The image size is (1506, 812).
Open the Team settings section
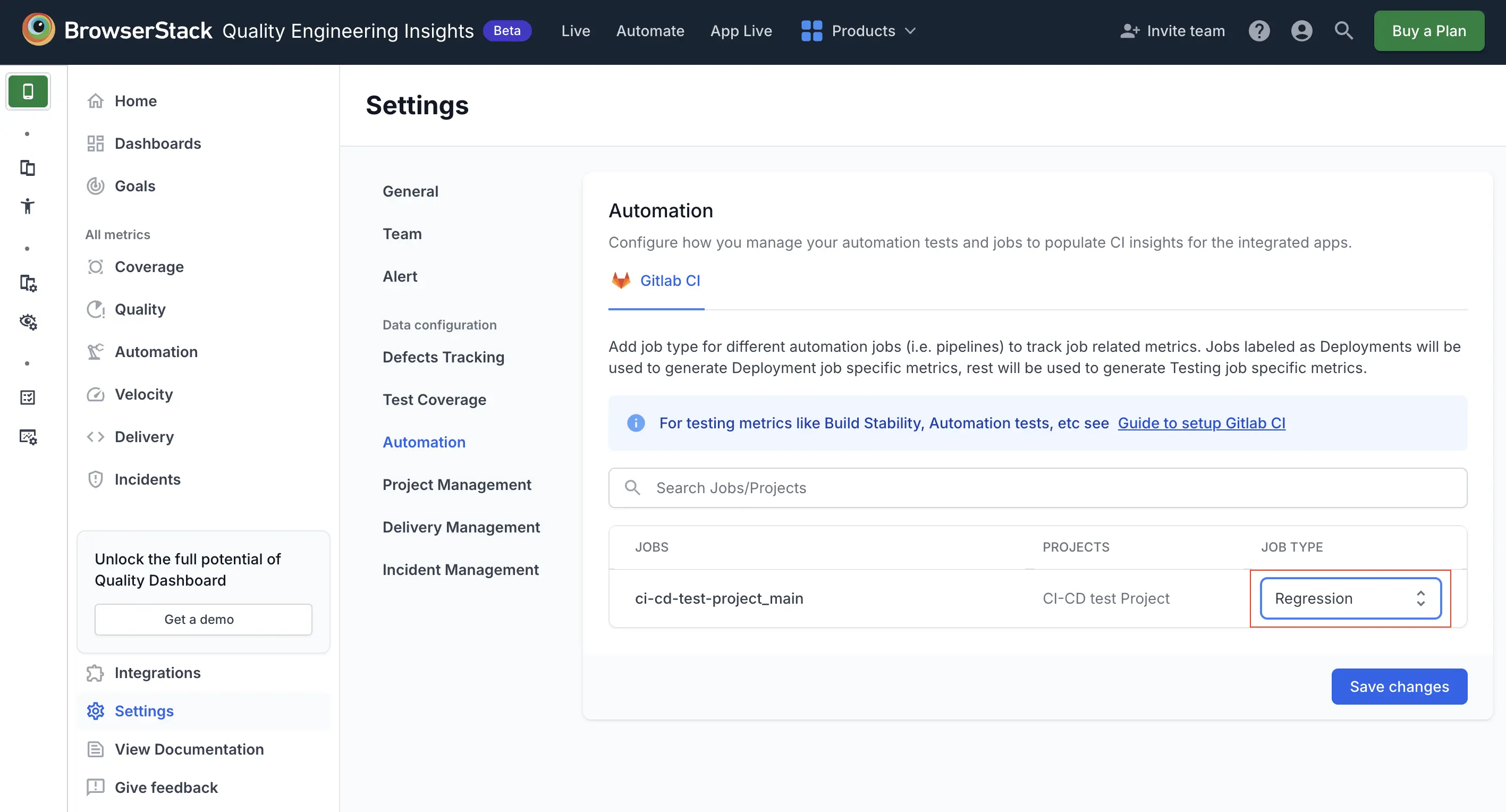coord(402,234)
